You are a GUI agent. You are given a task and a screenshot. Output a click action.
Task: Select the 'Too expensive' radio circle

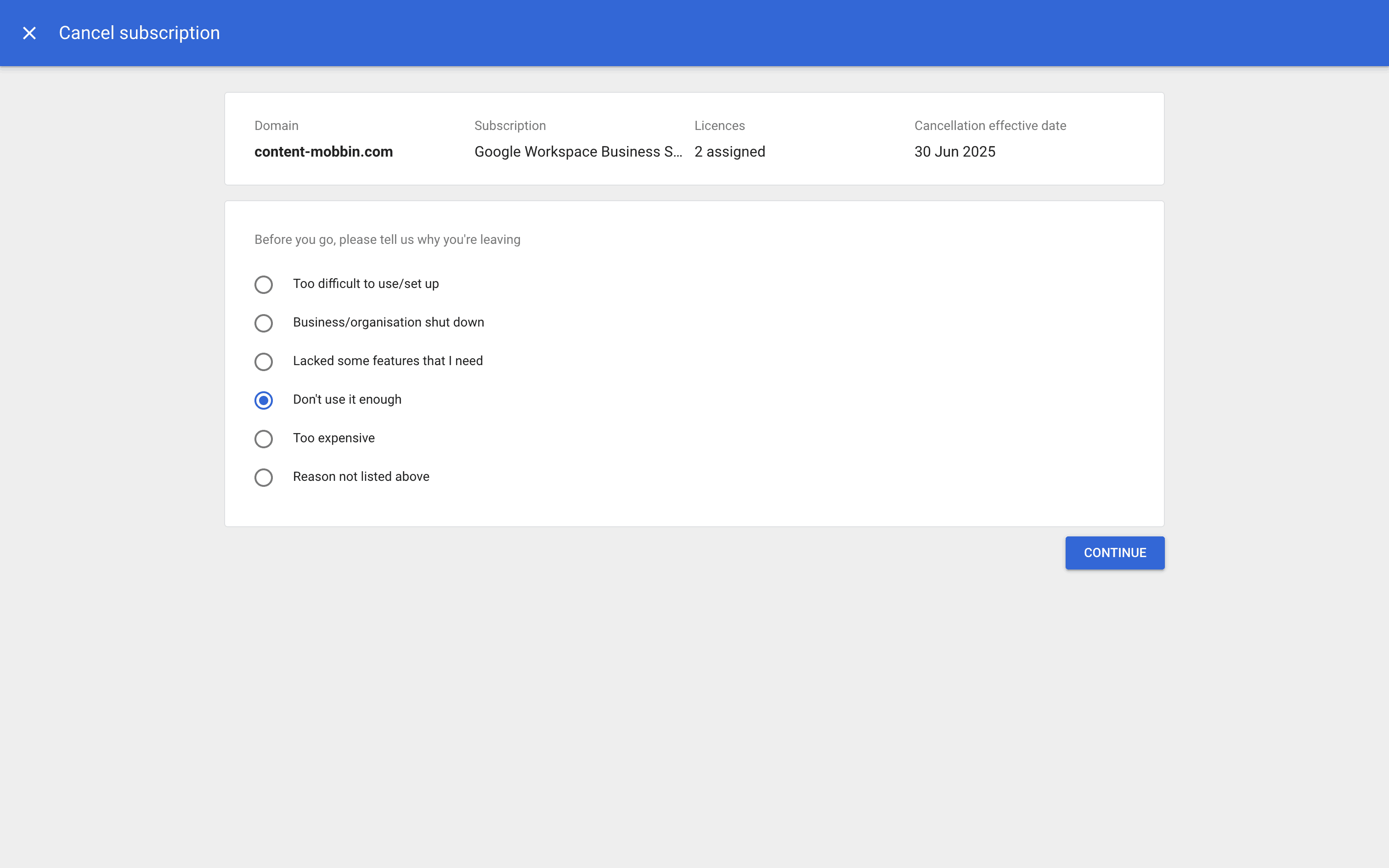coord(264,439)
